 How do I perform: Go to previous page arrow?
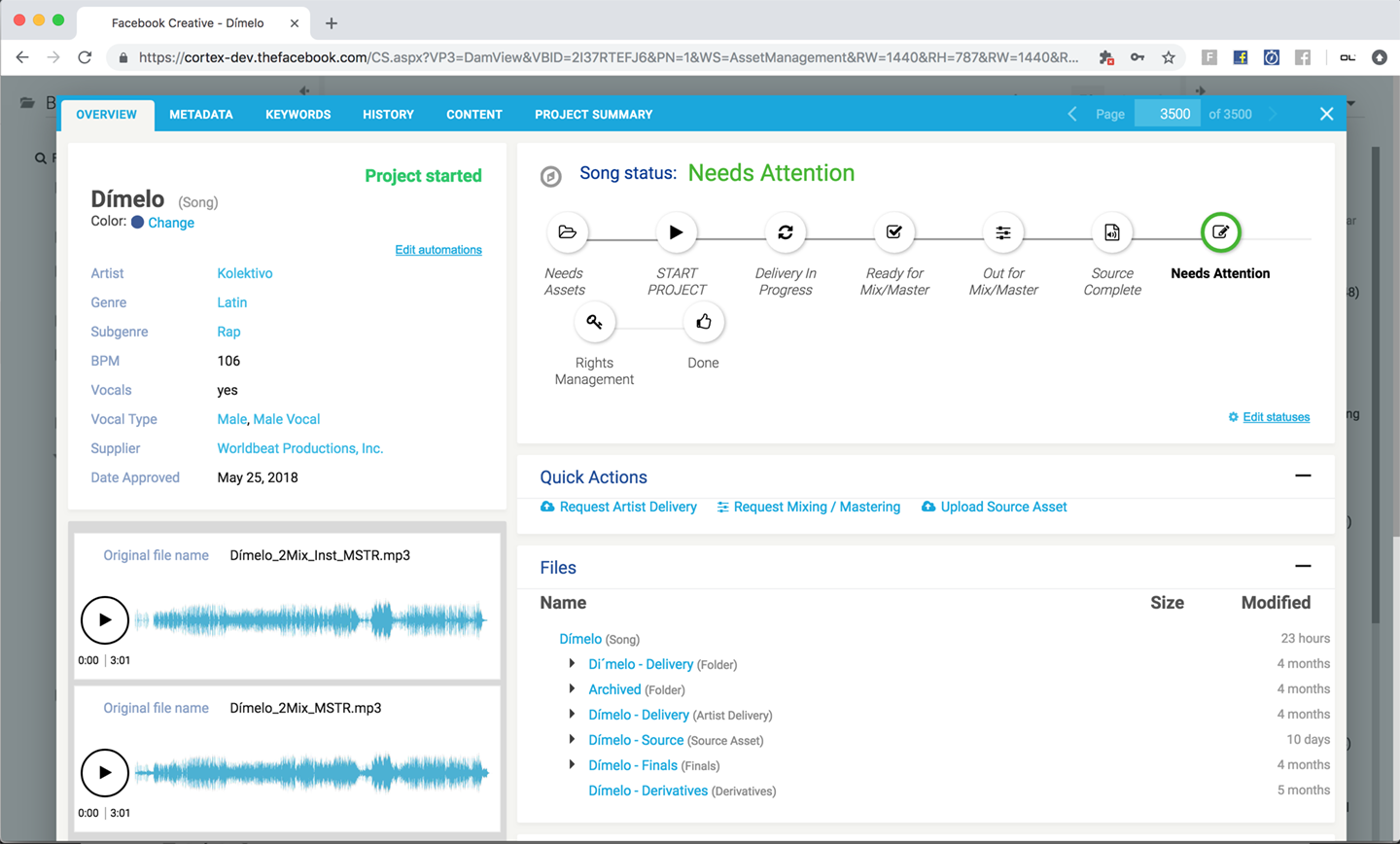pyautogui.click(x=1072, y=114)
